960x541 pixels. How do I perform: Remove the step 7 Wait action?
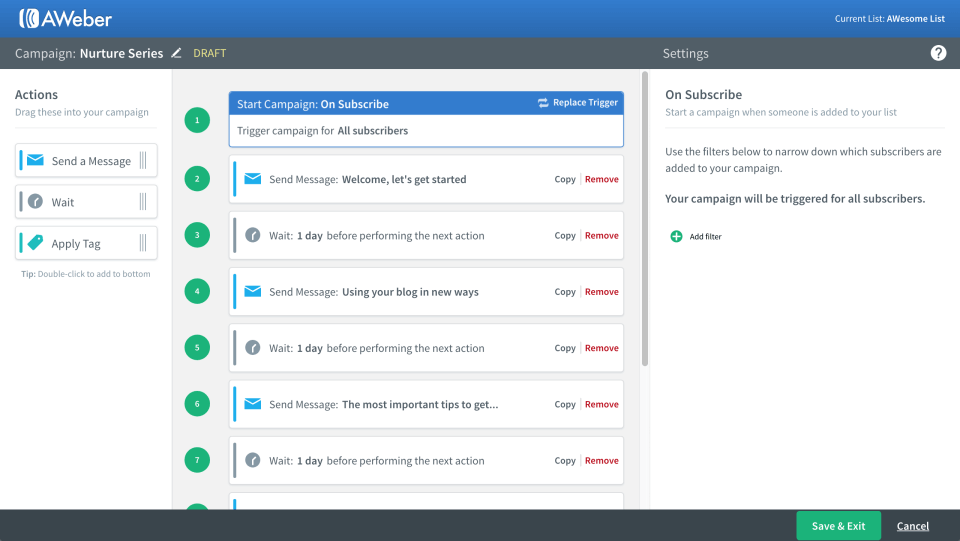pos(601,461)
